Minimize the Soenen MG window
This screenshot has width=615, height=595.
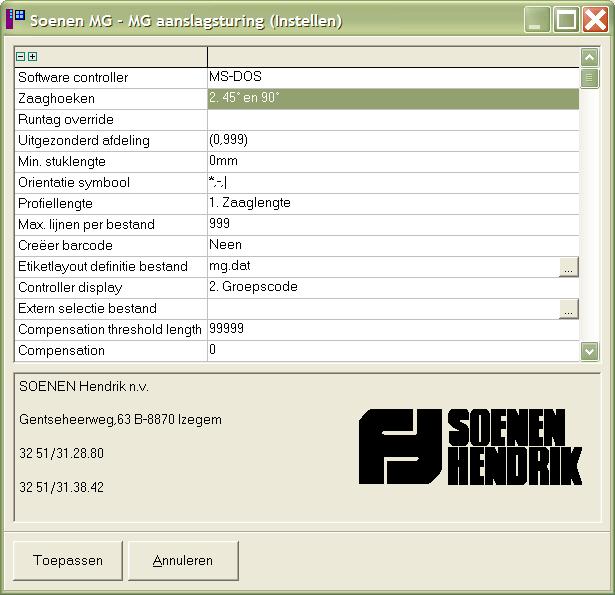point(537,19)
